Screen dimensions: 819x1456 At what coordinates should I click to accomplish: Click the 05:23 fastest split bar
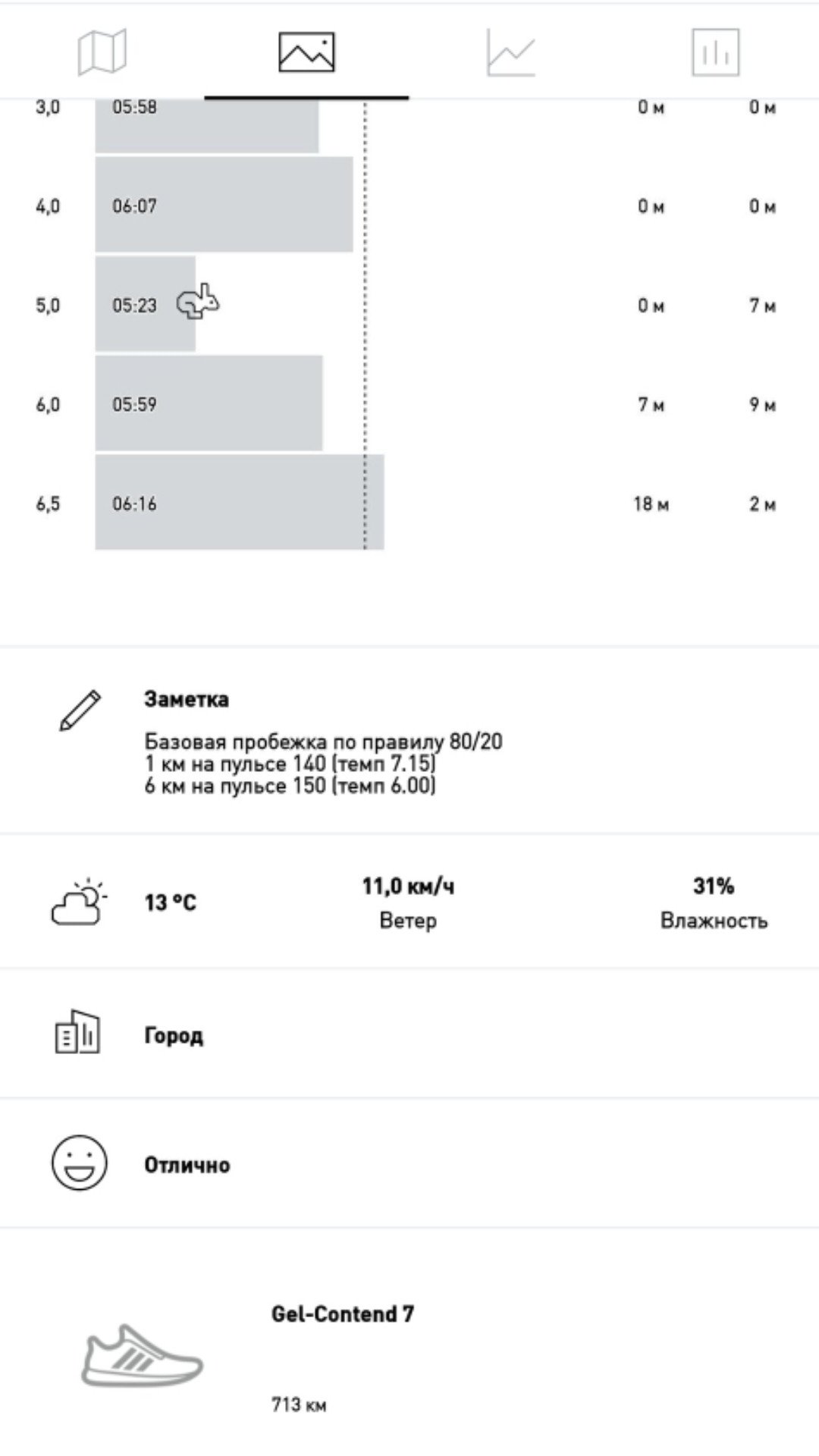[145, 304]
